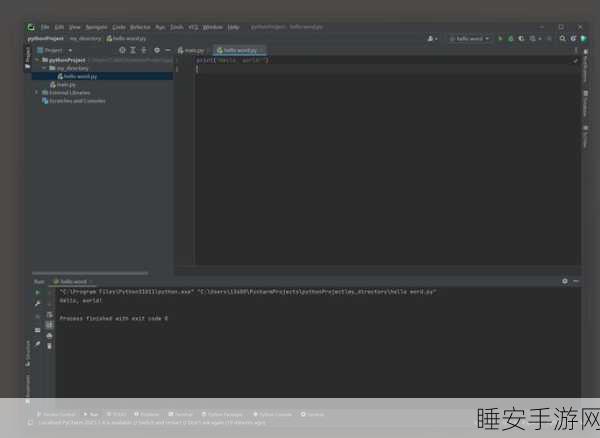Switch to the hello word.py editor tab
Screen dimensions: 600x438
pyautogui.click(x=240, y=50)
